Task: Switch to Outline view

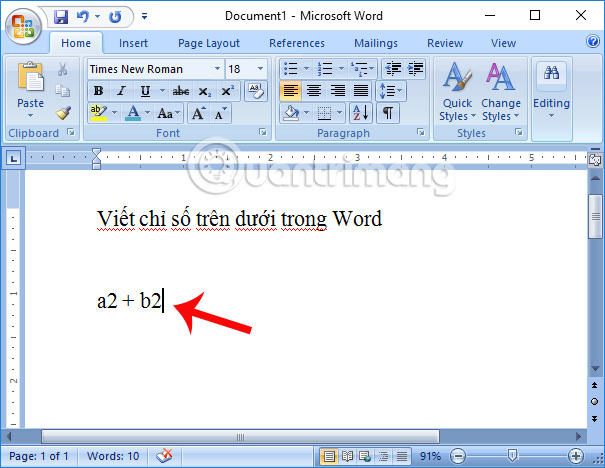Action: (383, 456)
